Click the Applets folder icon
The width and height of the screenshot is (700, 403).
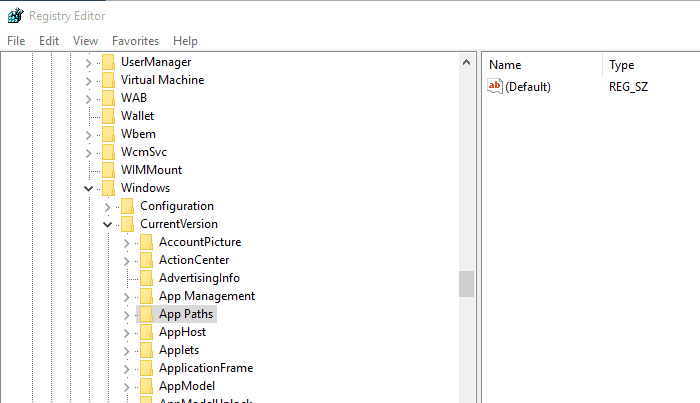[146, 350]
